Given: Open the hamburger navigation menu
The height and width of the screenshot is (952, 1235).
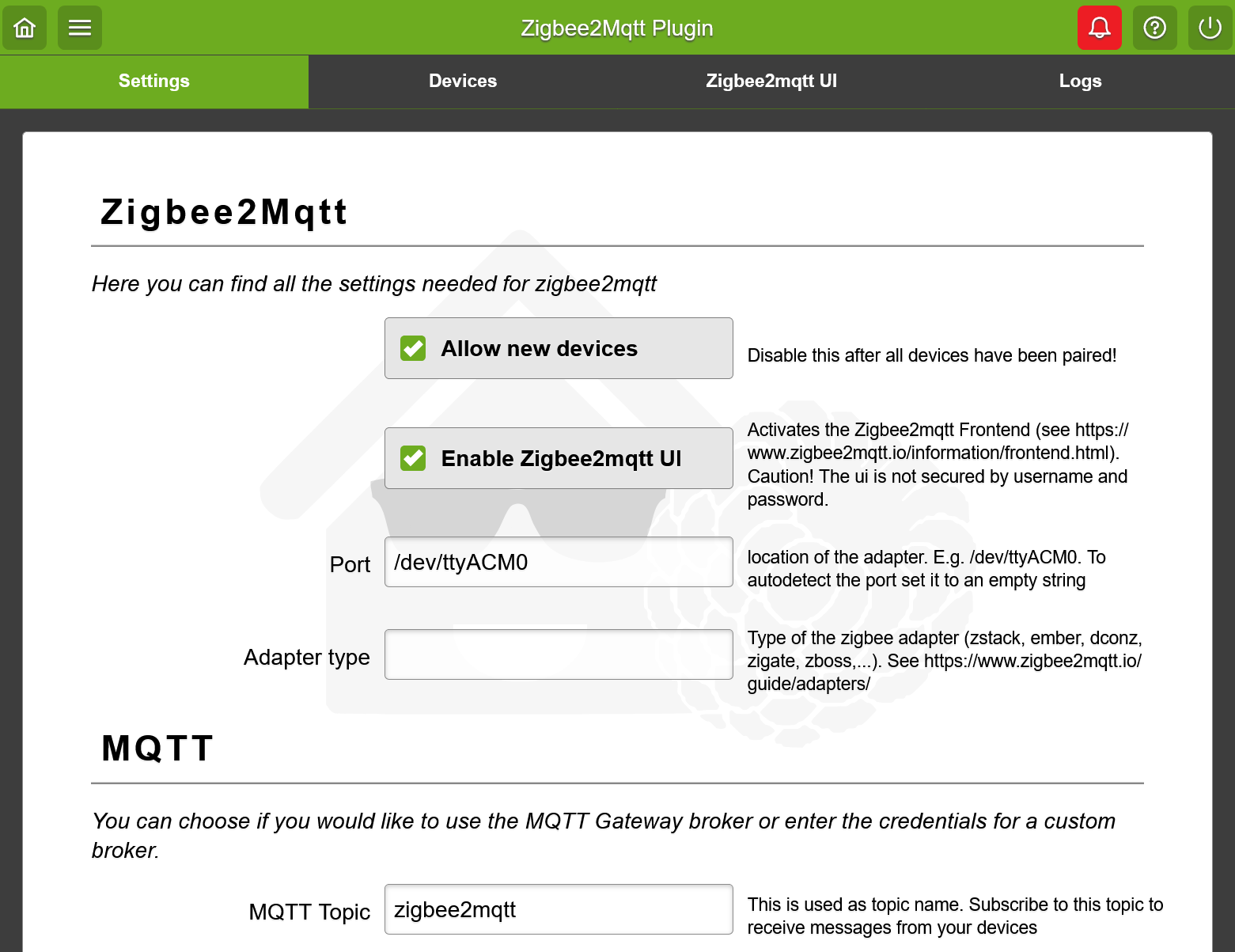Looking at the screenshot, I should coord(80,28).
